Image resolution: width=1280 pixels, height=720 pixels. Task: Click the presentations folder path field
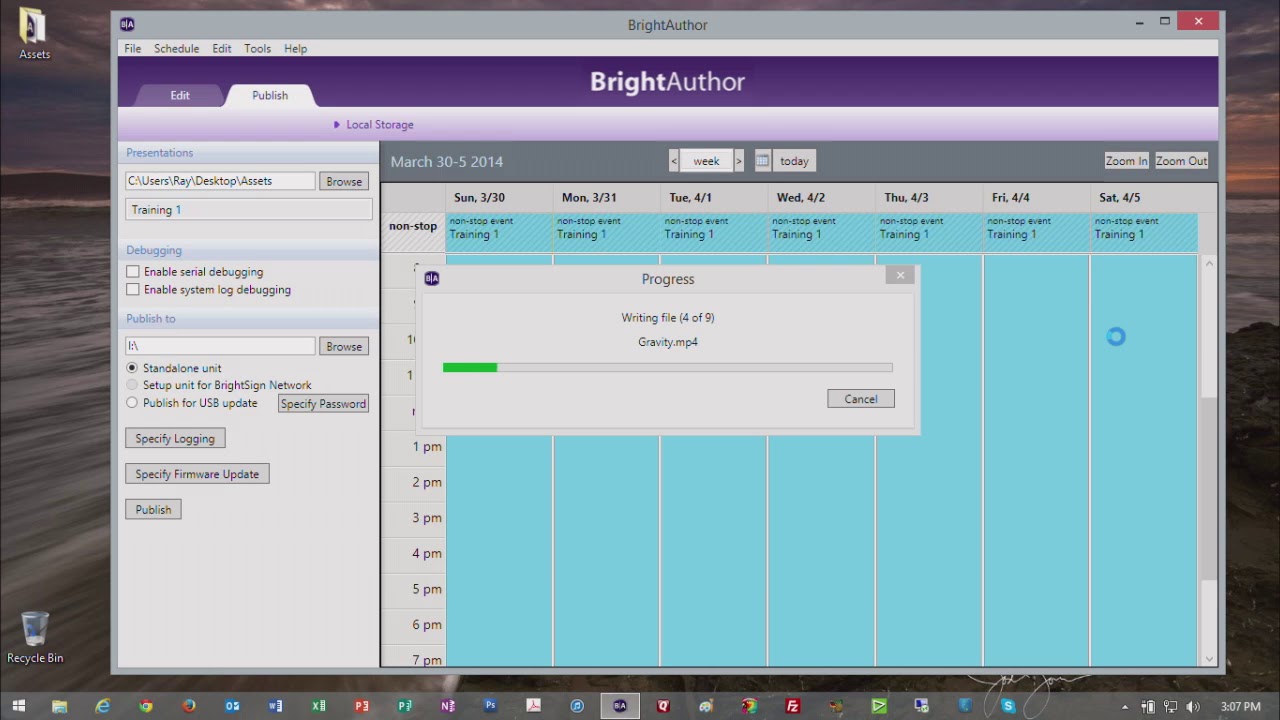click(x=220, y=181)
